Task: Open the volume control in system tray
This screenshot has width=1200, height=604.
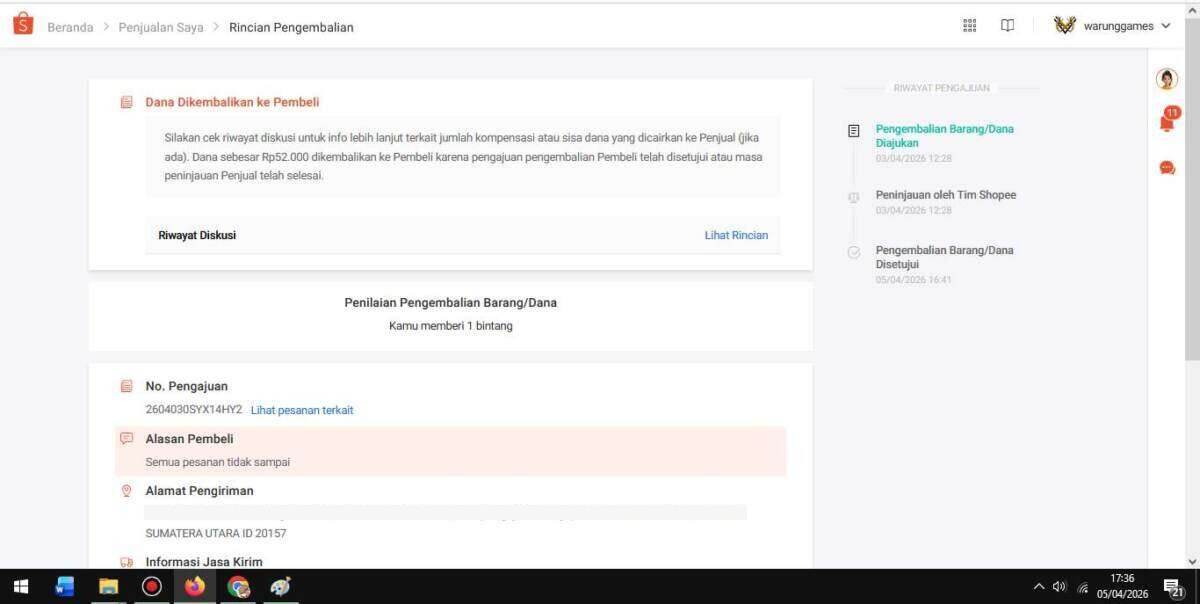Action: pos(1059,586)
